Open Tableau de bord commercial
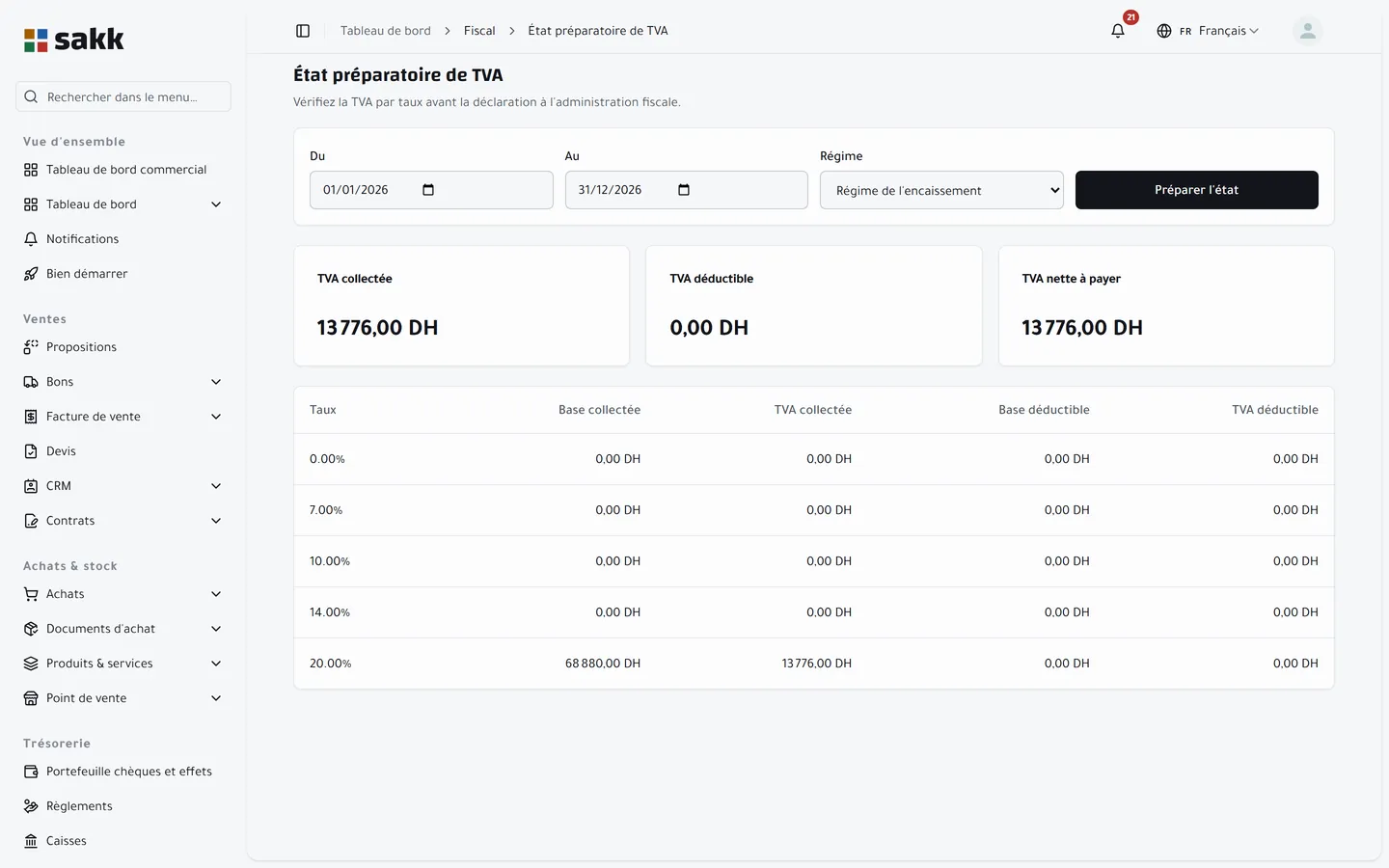 point(123,170)
